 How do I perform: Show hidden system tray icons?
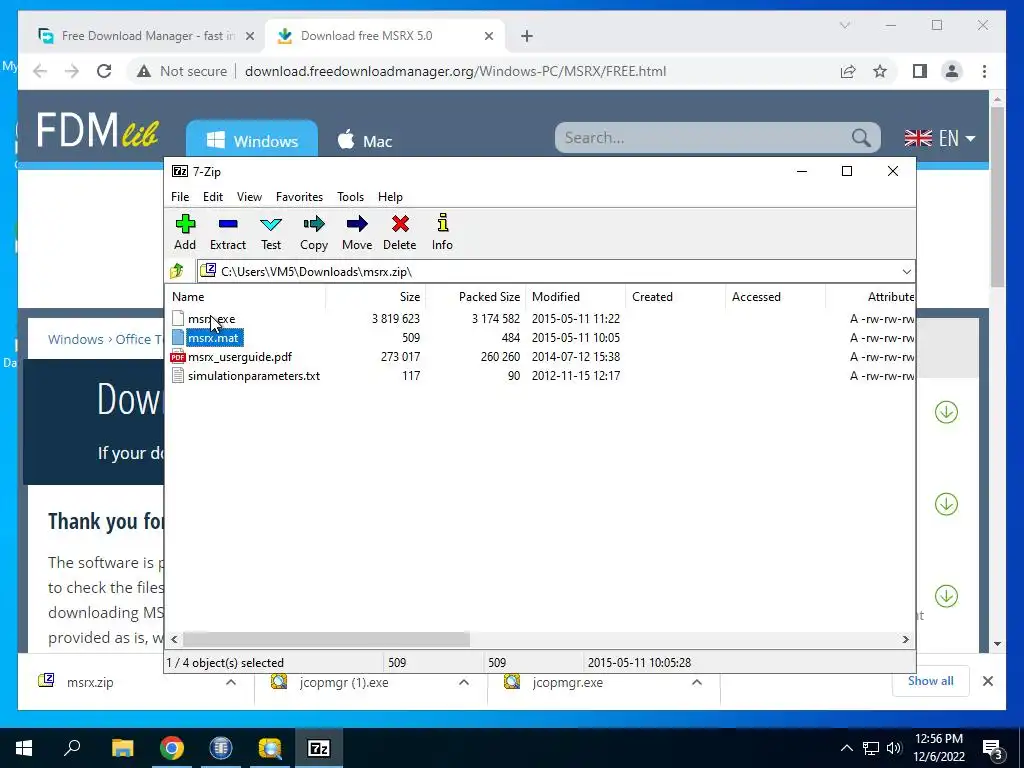click(x=846, y=748)
